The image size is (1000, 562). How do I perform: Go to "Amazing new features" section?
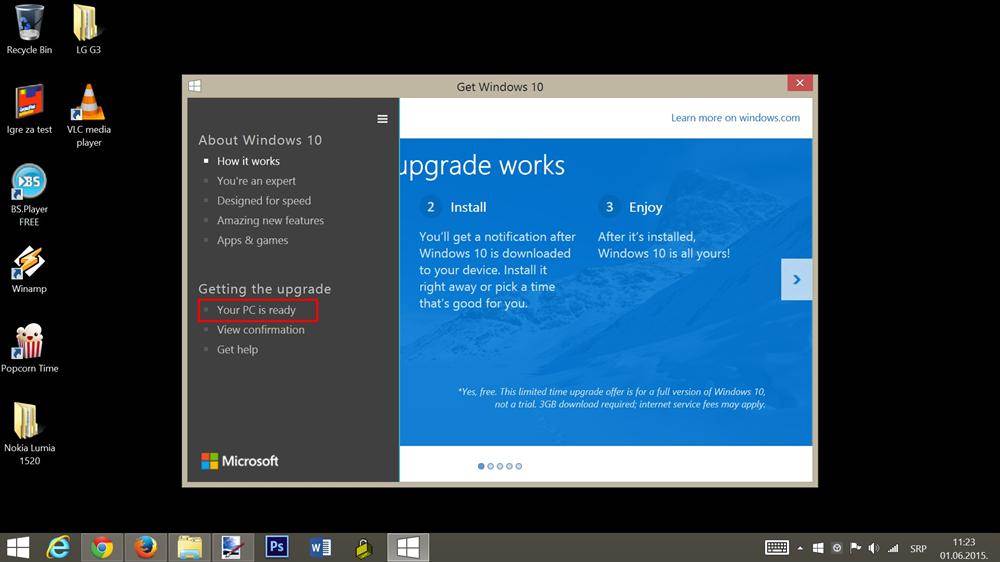270,220
